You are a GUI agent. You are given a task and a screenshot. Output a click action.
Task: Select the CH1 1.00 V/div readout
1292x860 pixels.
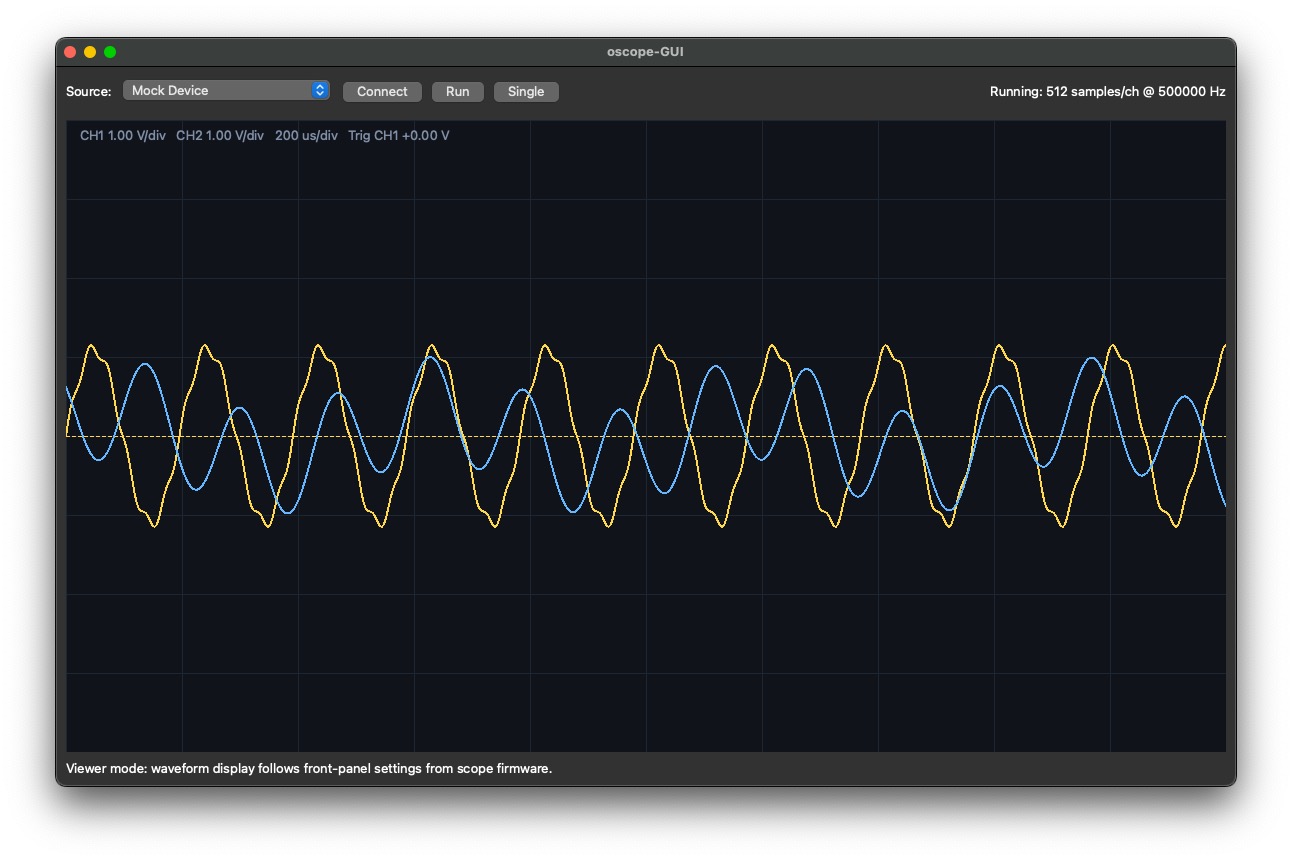123,136
